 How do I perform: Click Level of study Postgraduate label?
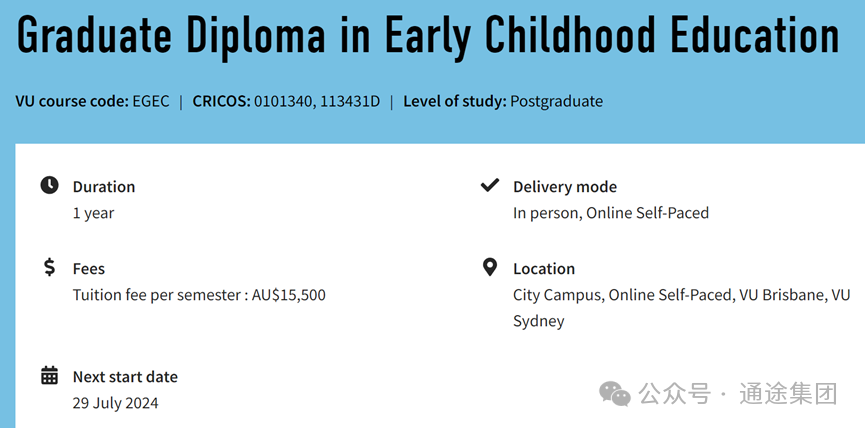(503, 101)
